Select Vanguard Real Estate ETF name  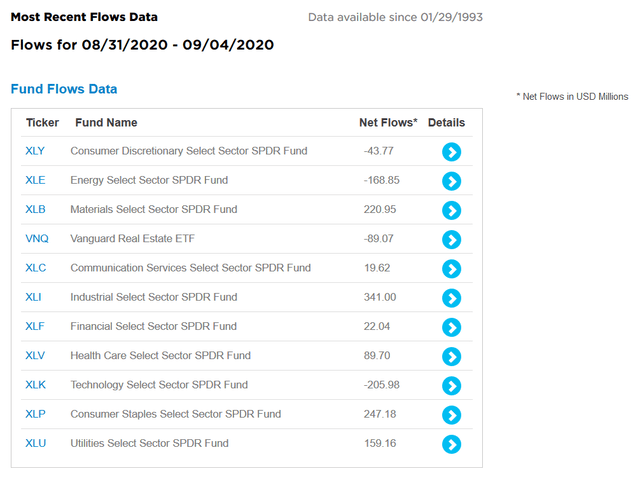[x=133, y=238]
